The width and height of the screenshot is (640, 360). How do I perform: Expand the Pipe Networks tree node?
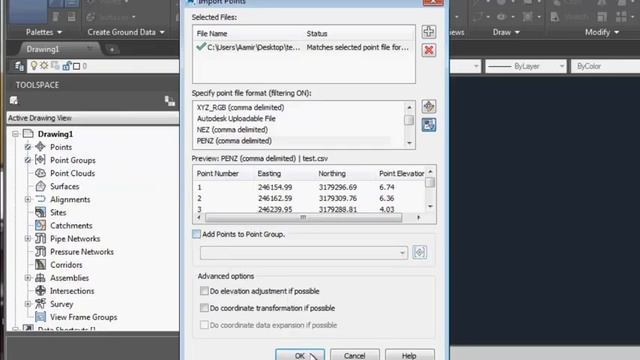click(28, 238)
